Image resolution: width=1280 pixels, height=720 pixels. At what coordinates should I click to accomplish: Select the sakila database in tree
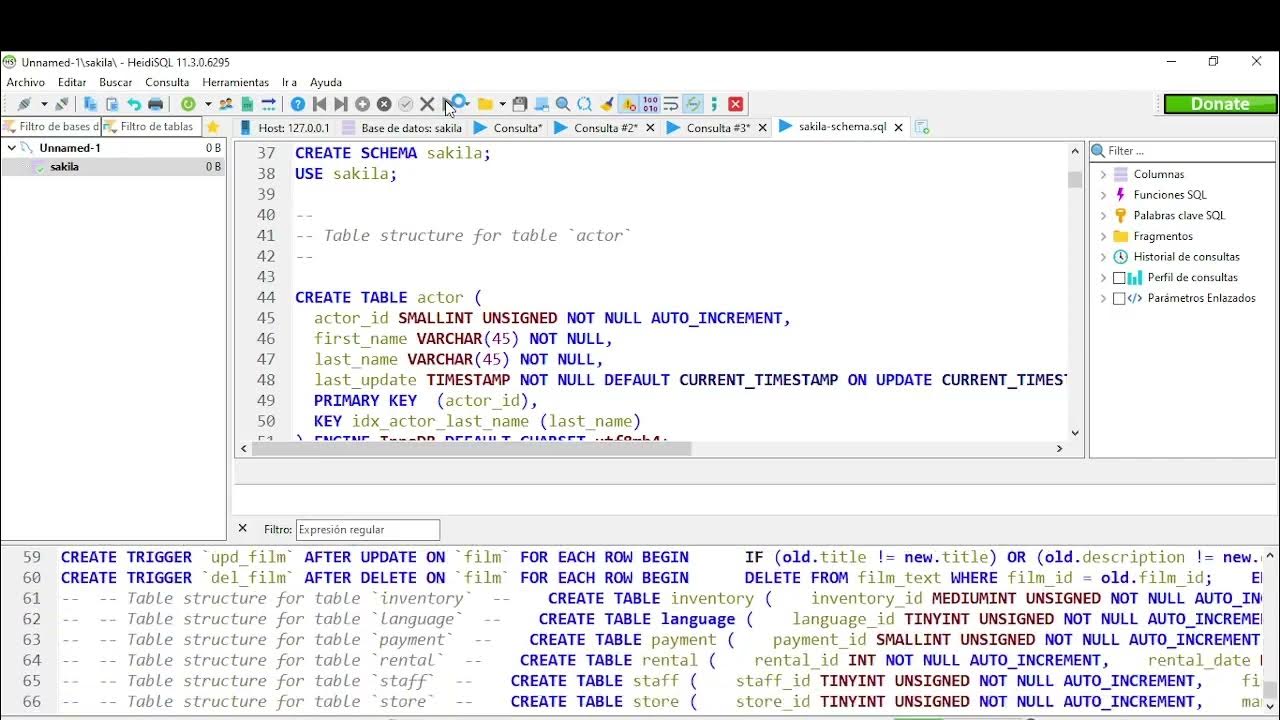click(64, 167)
